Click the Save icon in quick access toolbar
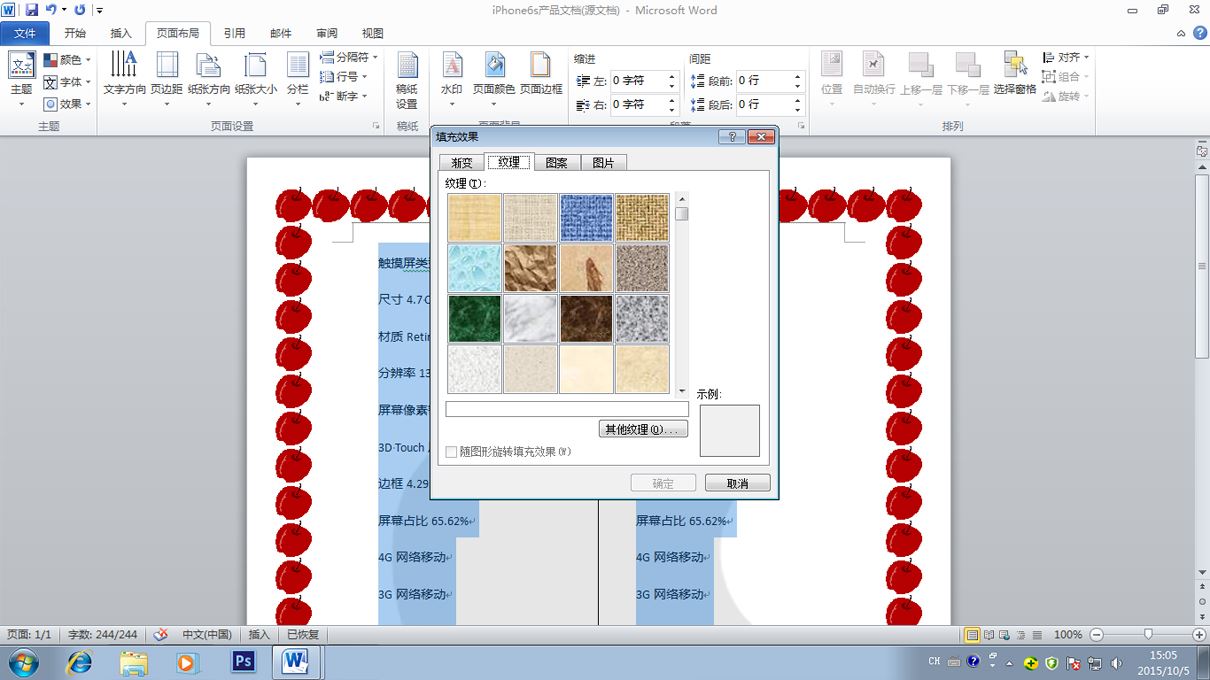1210x680 pixels. click(31, 10)
